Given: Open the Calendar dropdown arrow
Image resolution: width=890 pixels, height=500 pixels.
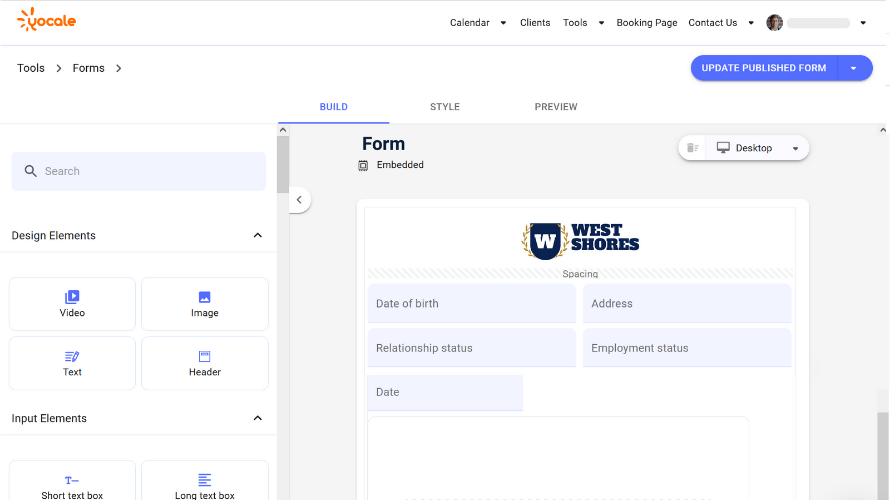Looking at the screenshot, I should tap(503, 23).
